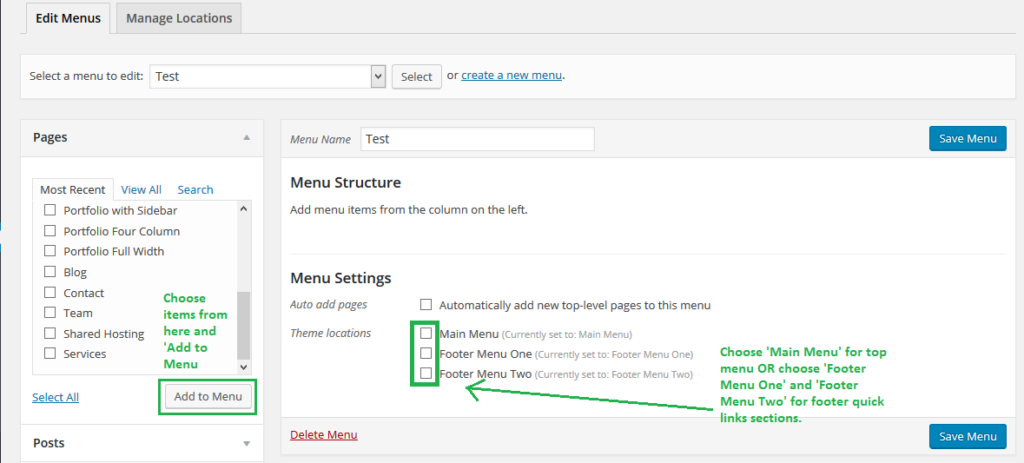
Task: Click into the Menu Name text field
Action: 477,139
